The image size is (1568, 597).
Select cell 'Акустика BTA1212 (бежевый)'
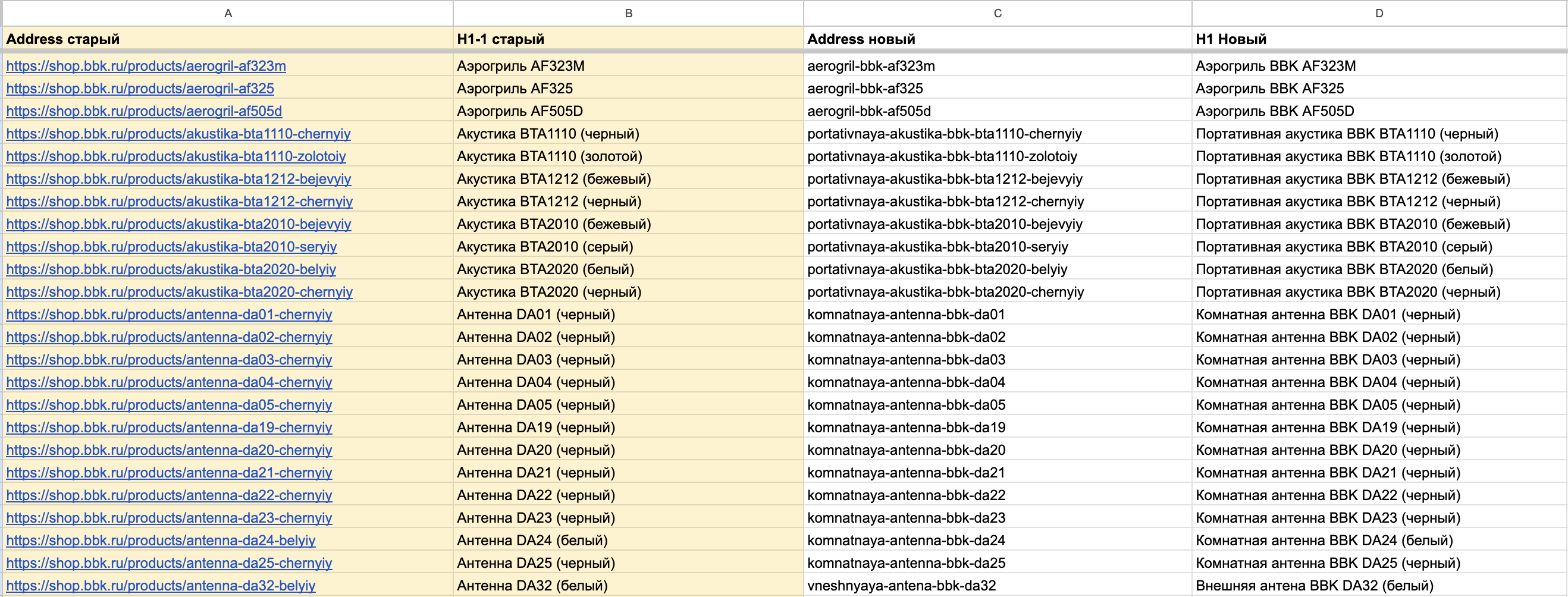click(x=628, y=178)
